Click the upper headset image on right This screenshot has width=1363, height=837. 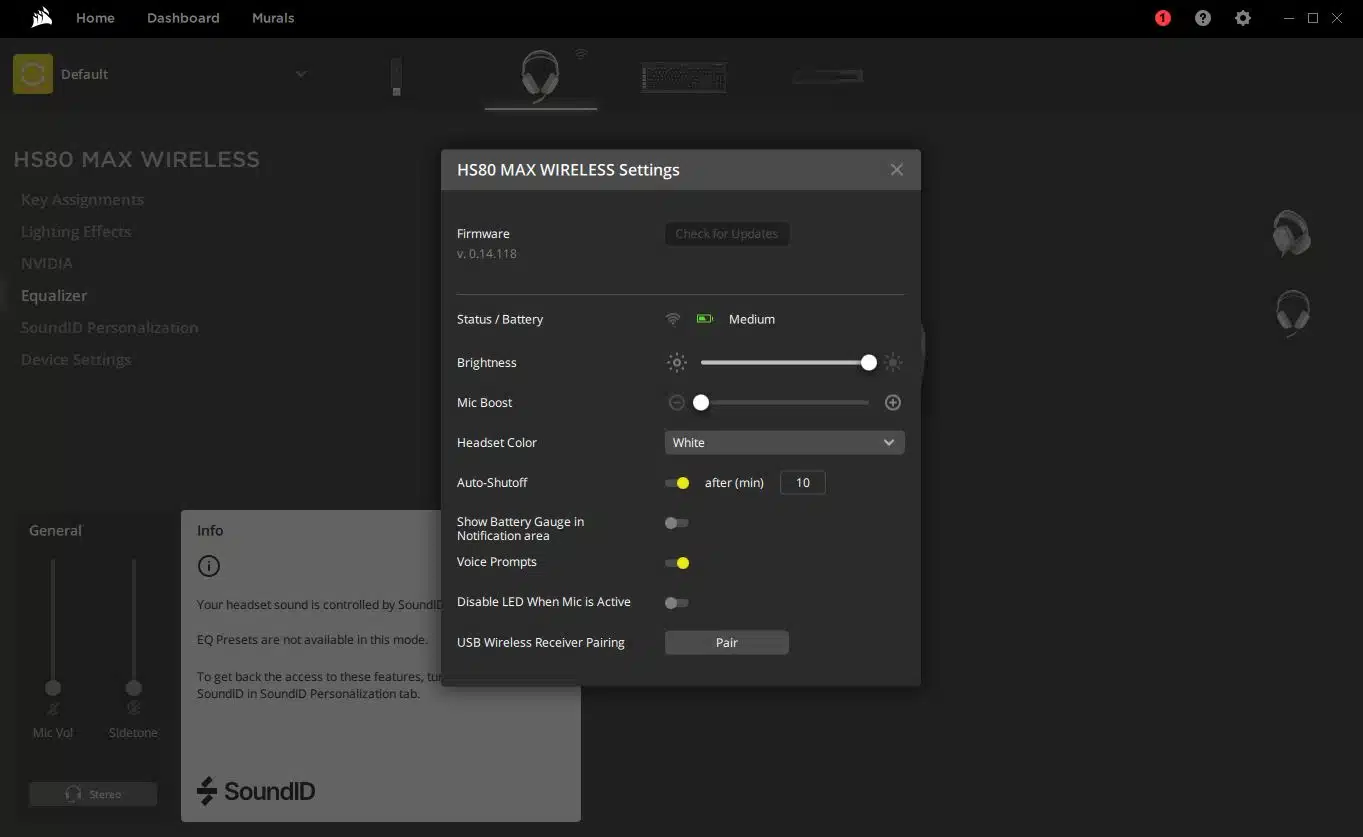[1291, 233]
